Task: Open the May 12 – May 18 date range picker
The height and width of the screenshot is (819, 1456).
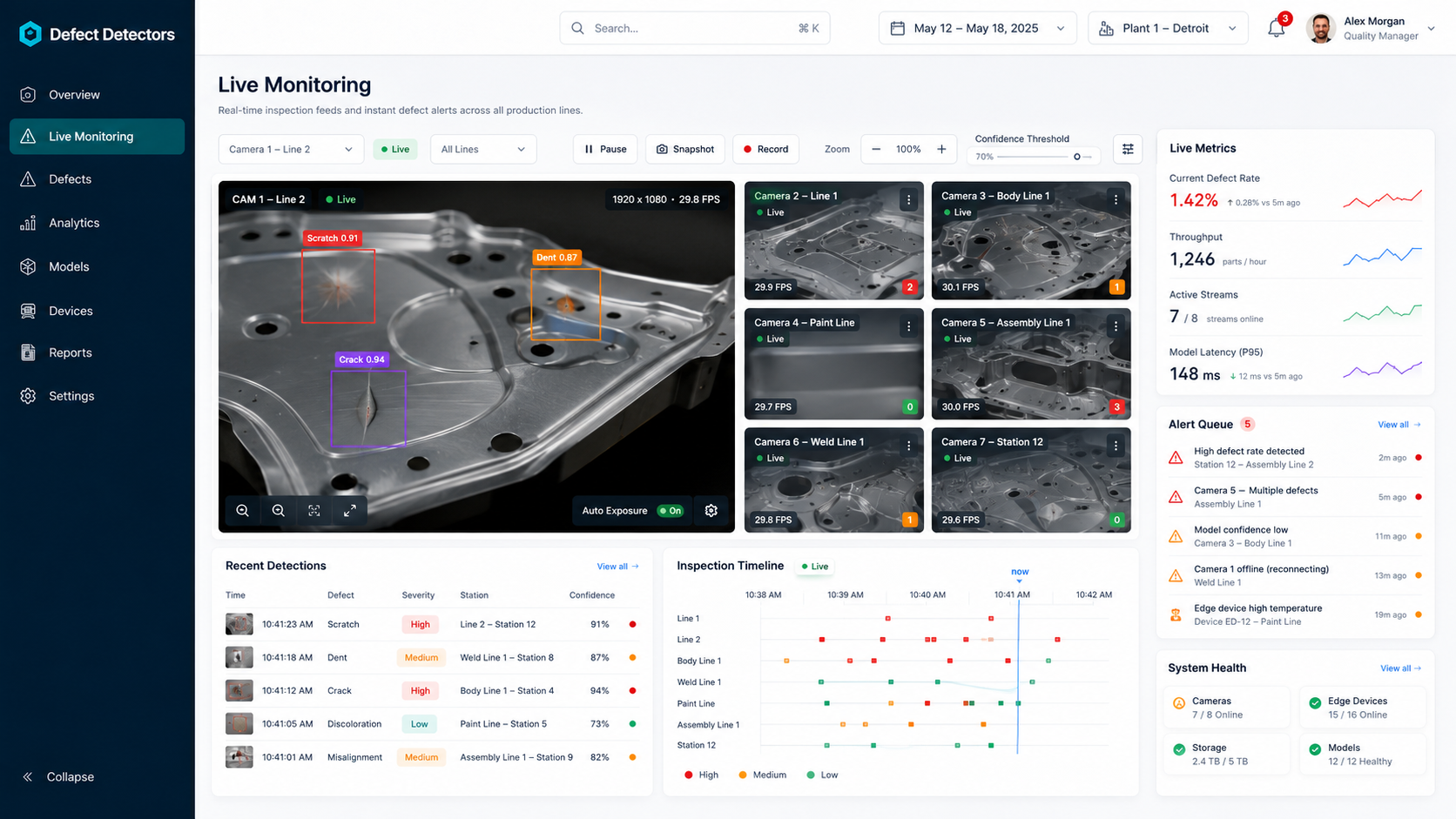Action: point(977,28)
